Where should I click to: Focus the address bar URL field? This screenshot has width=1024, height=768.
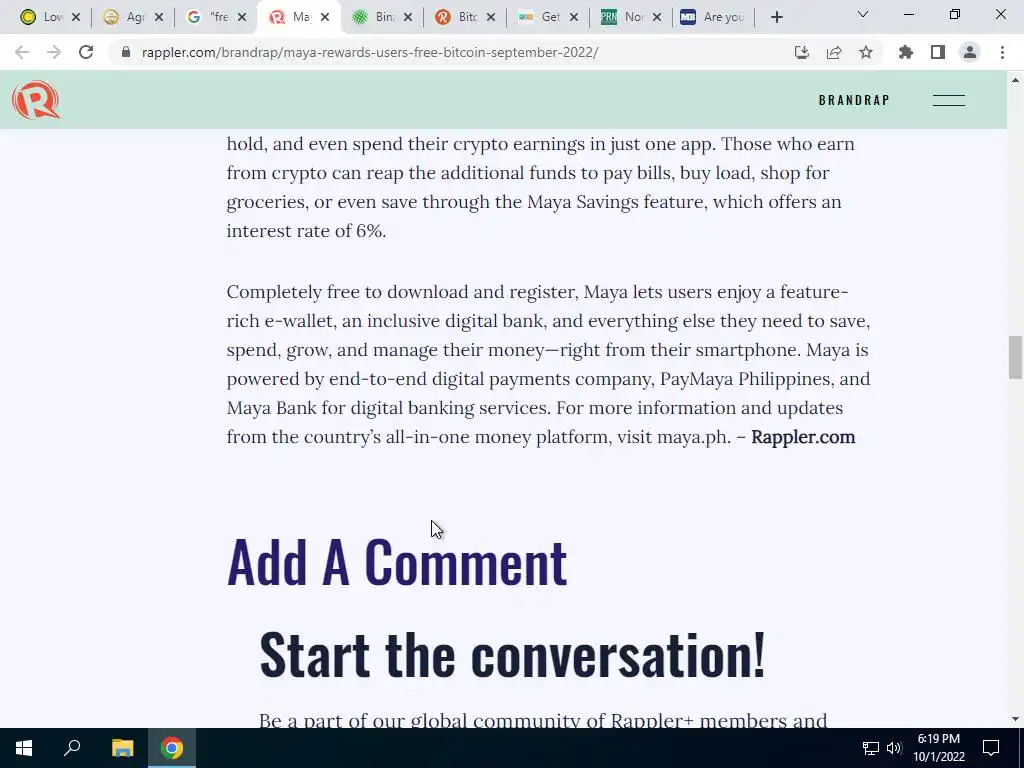[370, 52]
